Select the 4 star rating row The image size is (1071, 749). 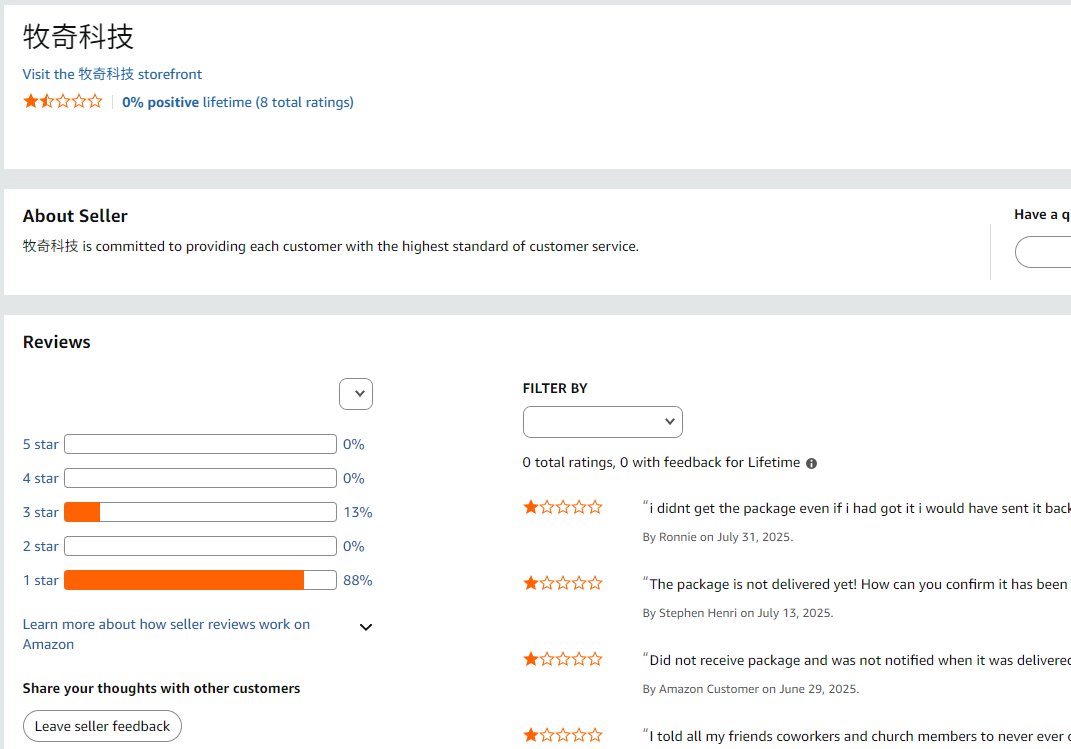pyautogui.click(x=41, y=478)
